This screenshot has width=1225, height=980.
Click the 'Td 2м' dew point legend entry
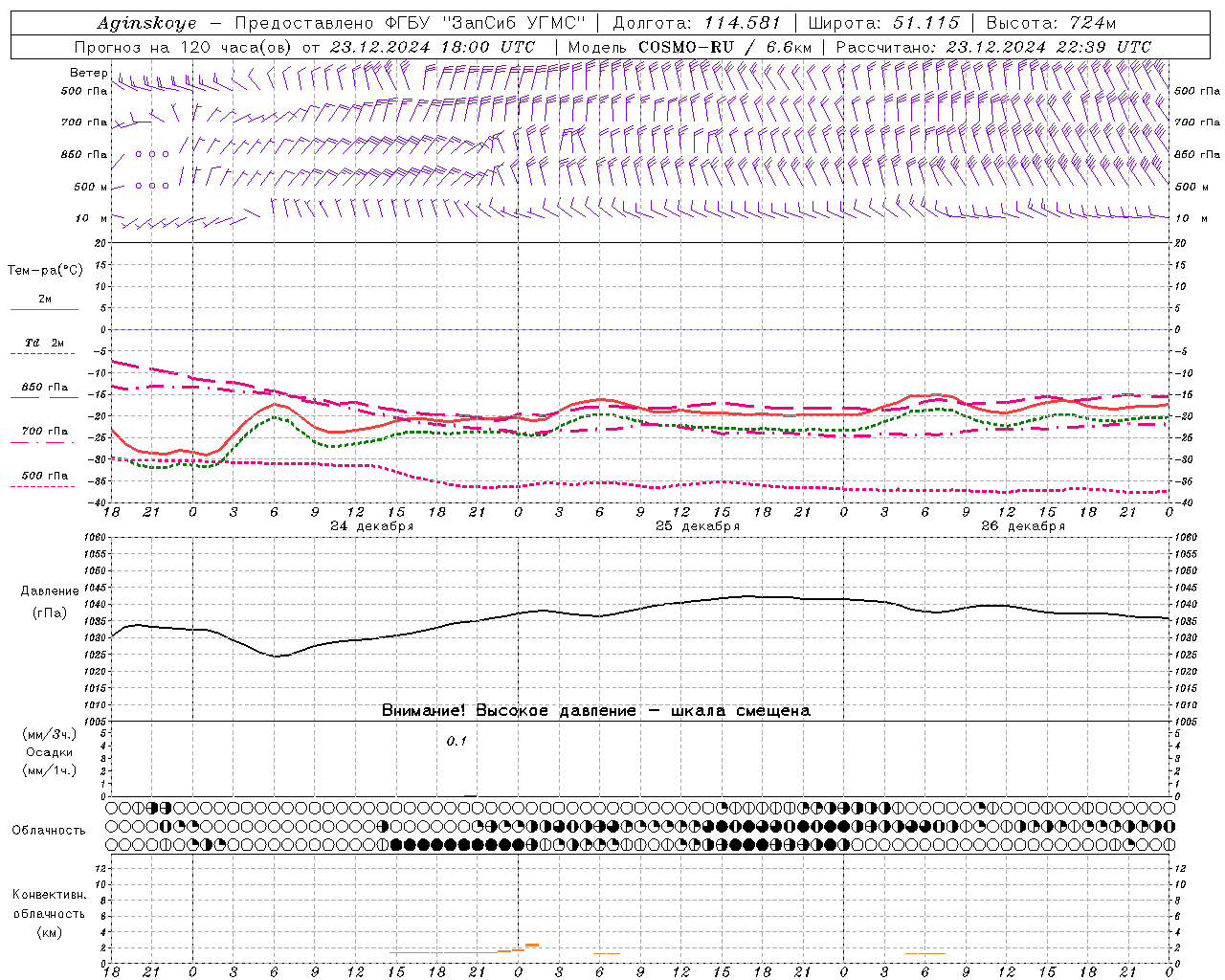[45, 343]
